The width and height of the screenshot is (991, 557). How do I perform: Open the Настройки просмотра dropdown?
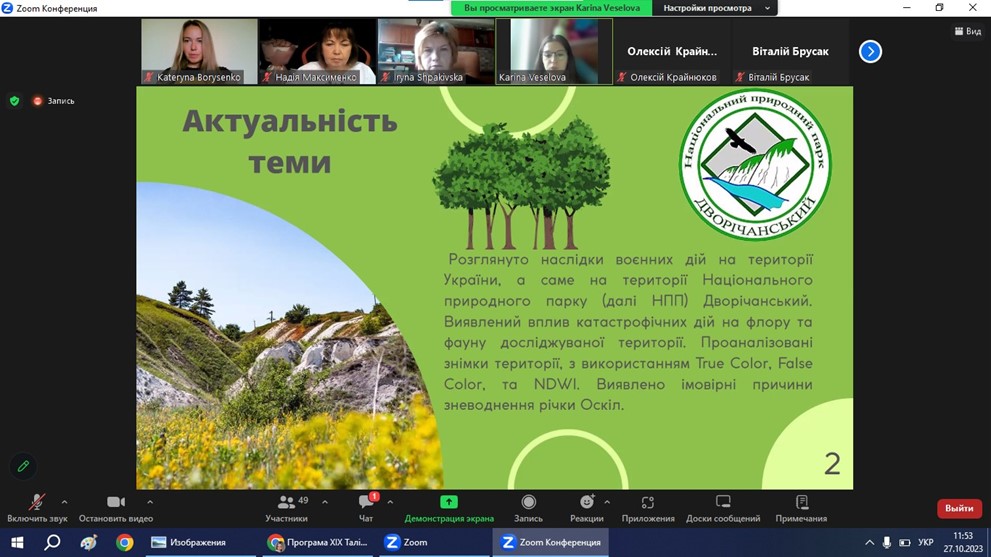(x=716, y=8)
